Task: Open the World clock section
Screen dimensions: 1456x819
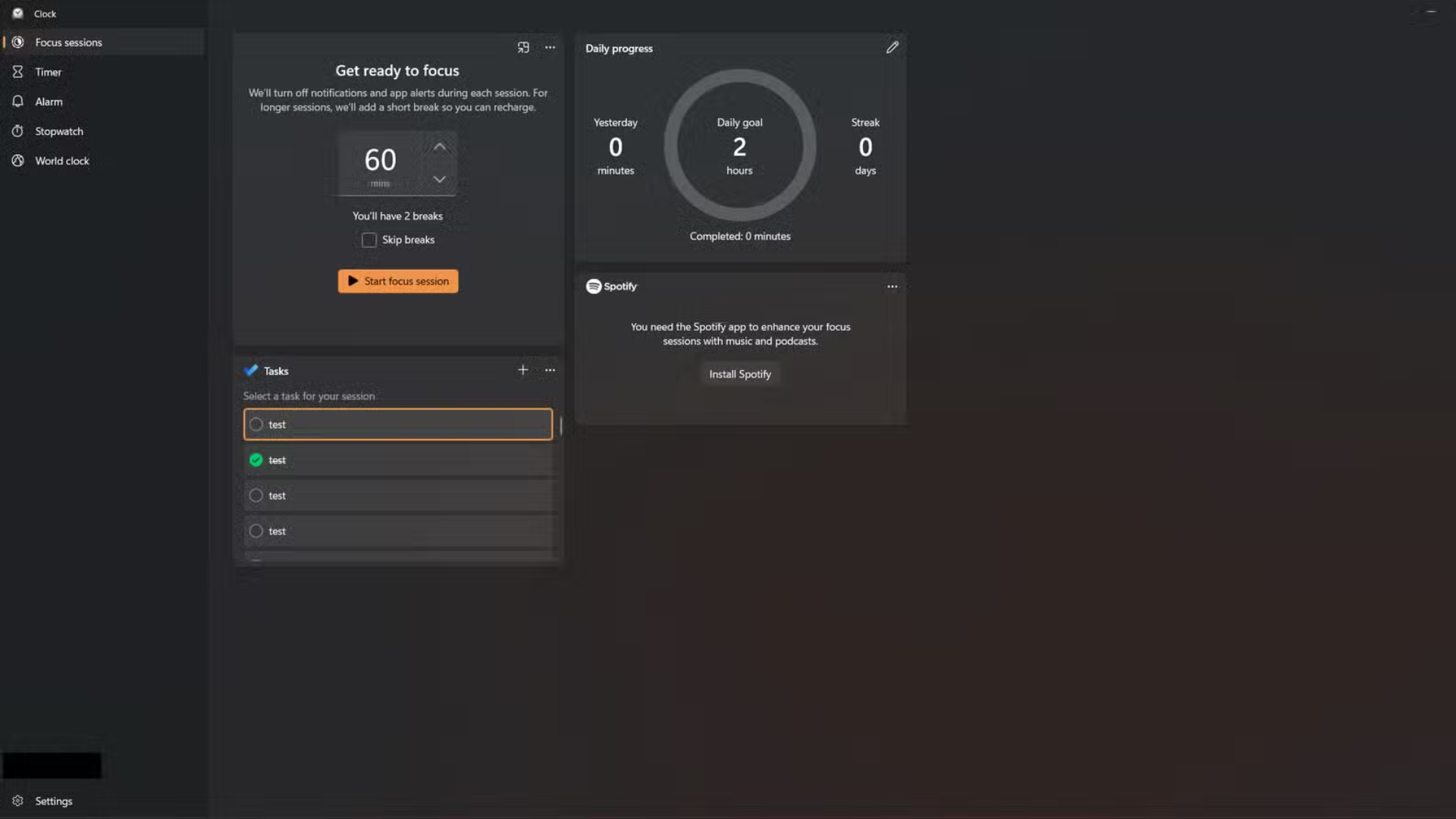Action: point(61,160)
